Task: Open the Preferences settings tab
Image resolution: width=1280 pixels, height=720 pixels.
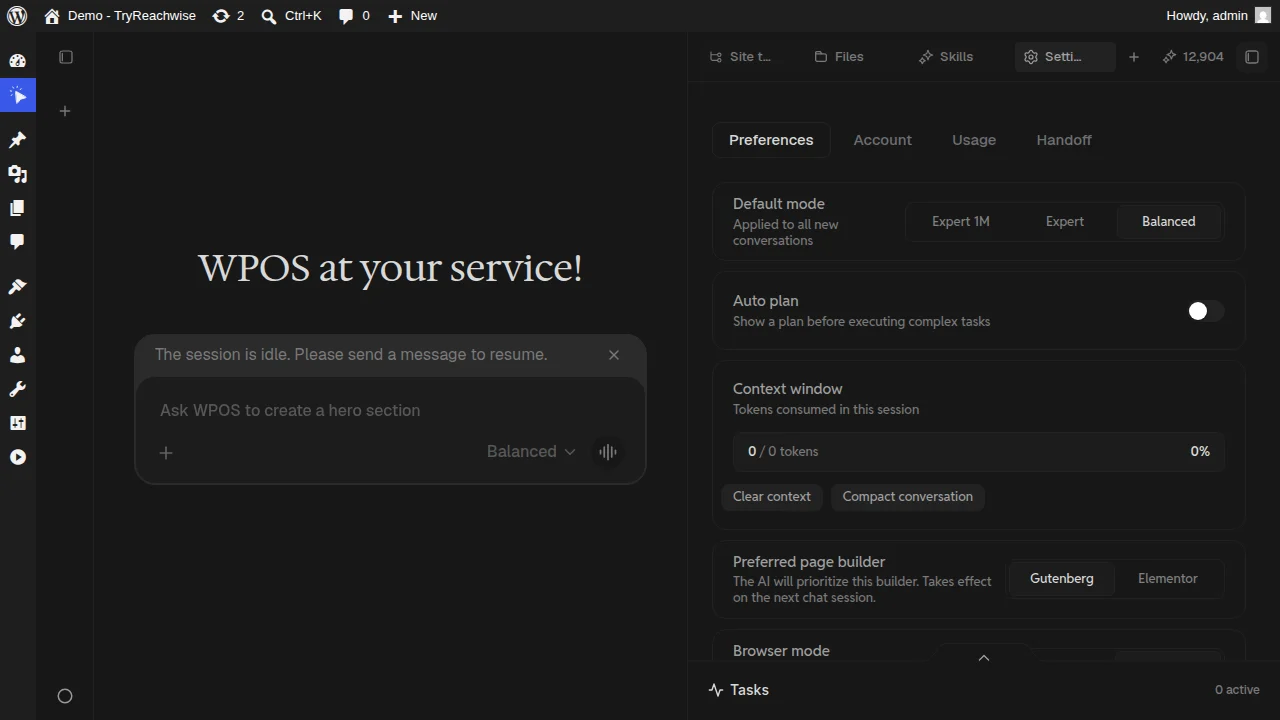Action: pyautogui.click(x=771, y=140)
